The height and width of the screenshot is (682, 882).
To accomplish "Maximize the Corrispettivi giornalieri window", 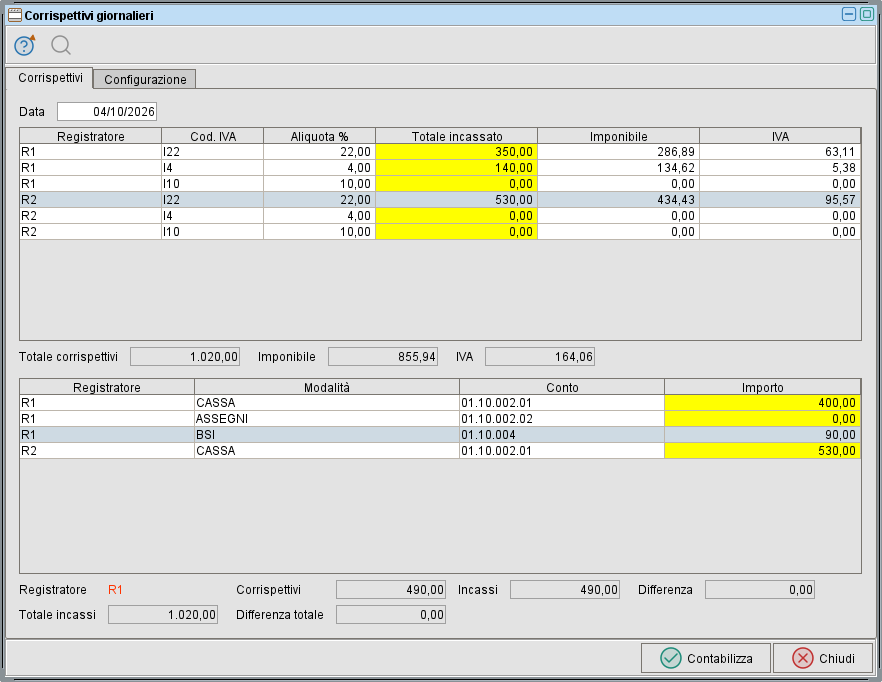I will pos(867,14).
